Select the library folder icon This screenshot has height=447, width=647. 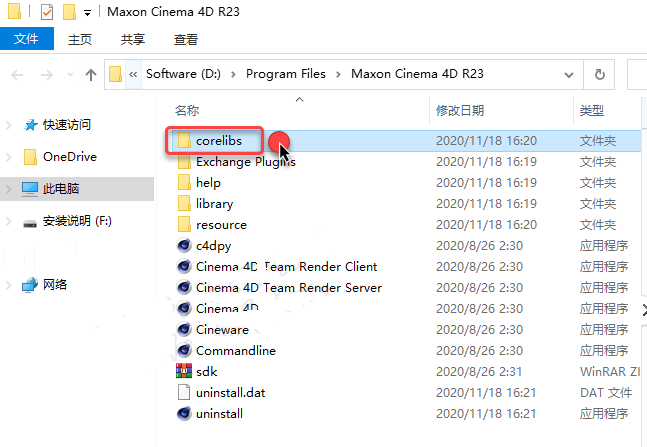pos(184,203)
